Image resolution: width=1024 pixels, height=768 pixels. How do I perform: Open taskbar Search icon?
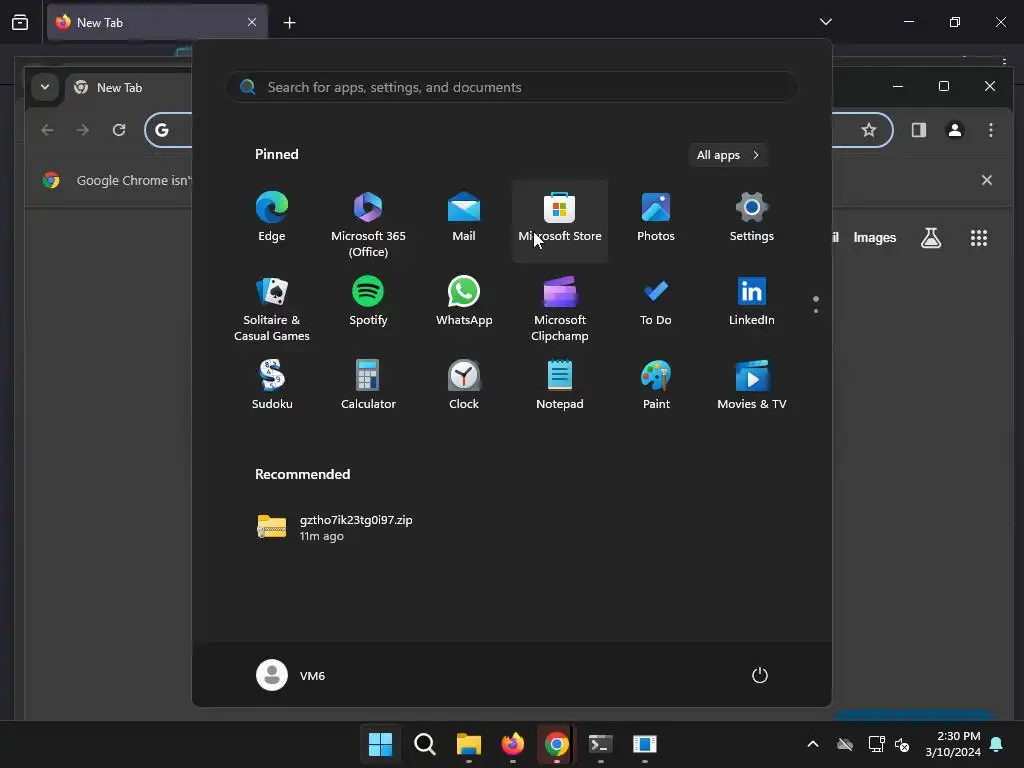424,744
